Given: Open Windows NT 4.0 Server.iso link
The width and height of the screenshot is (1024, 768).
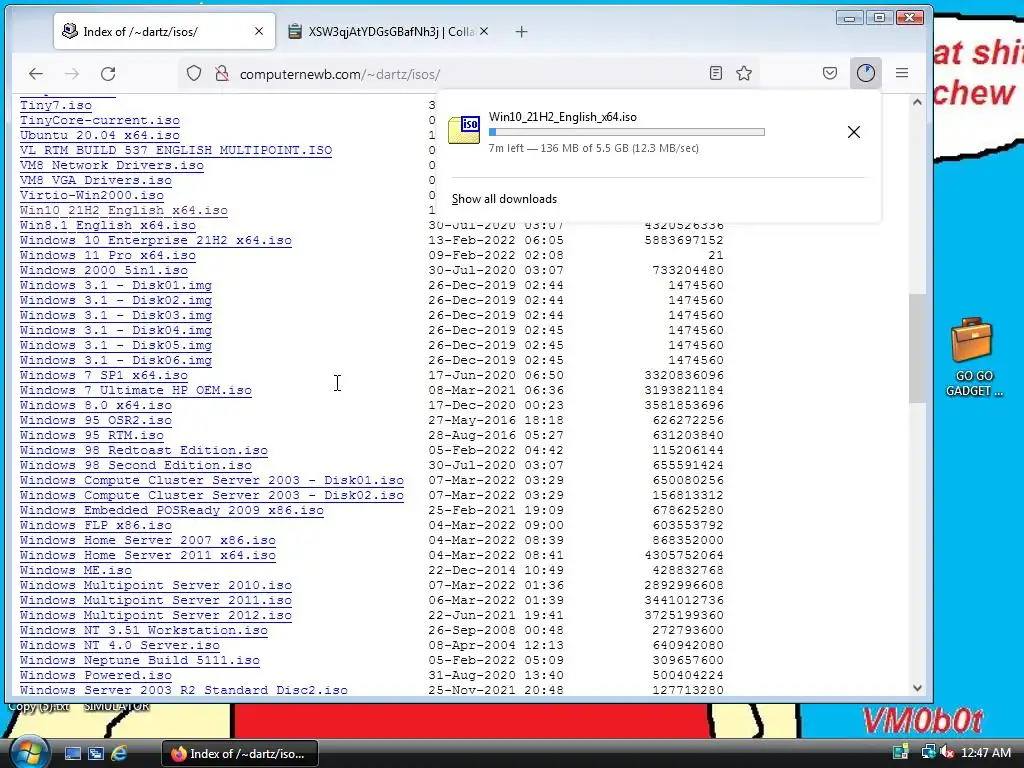Looking at the screenshot, I should click(120, 646).
